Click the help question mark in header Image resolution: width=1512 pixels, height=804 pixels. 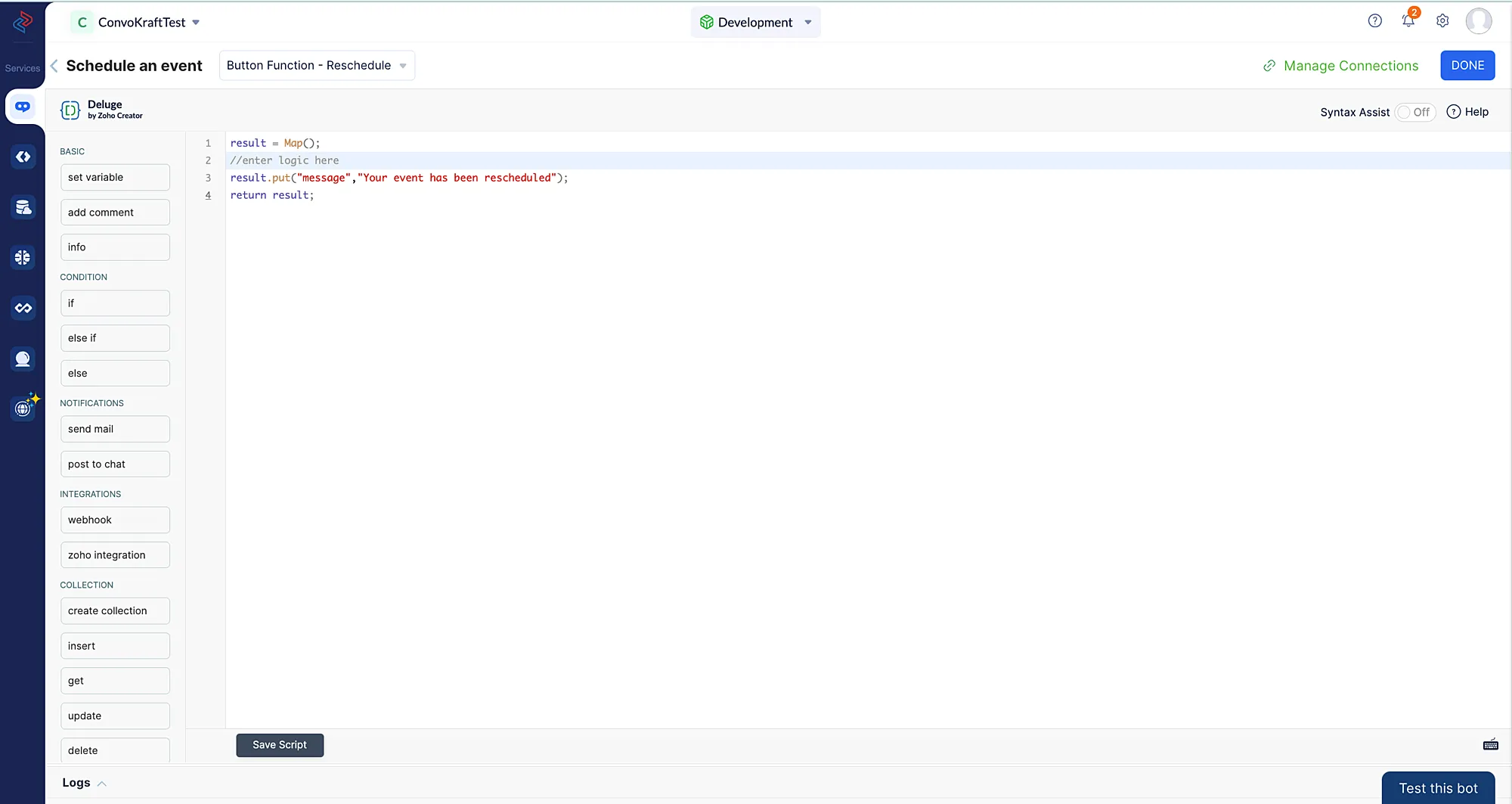1374,21
